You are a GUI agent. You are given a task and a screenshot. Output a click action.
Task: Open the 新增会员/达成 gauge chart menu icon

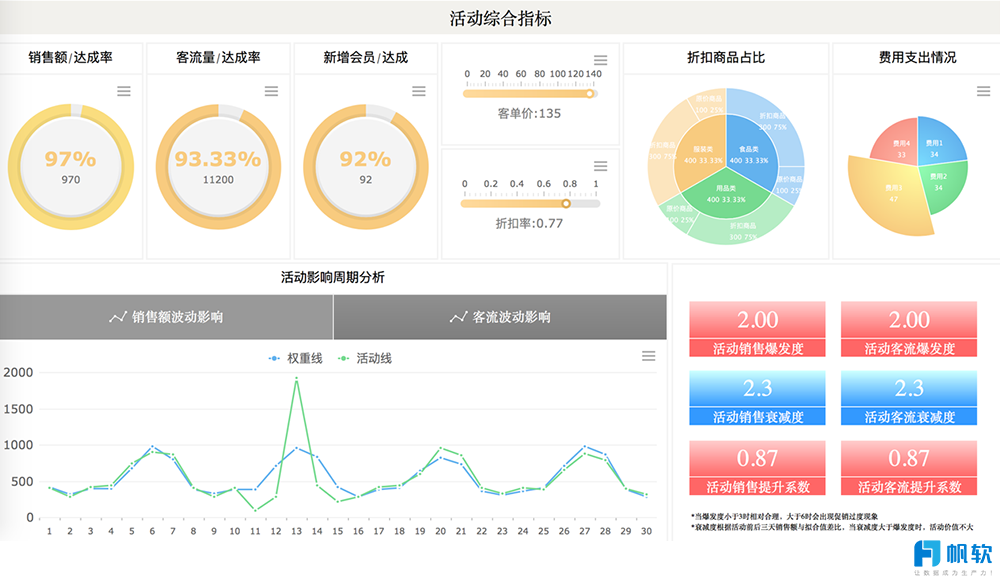[418, 91]
